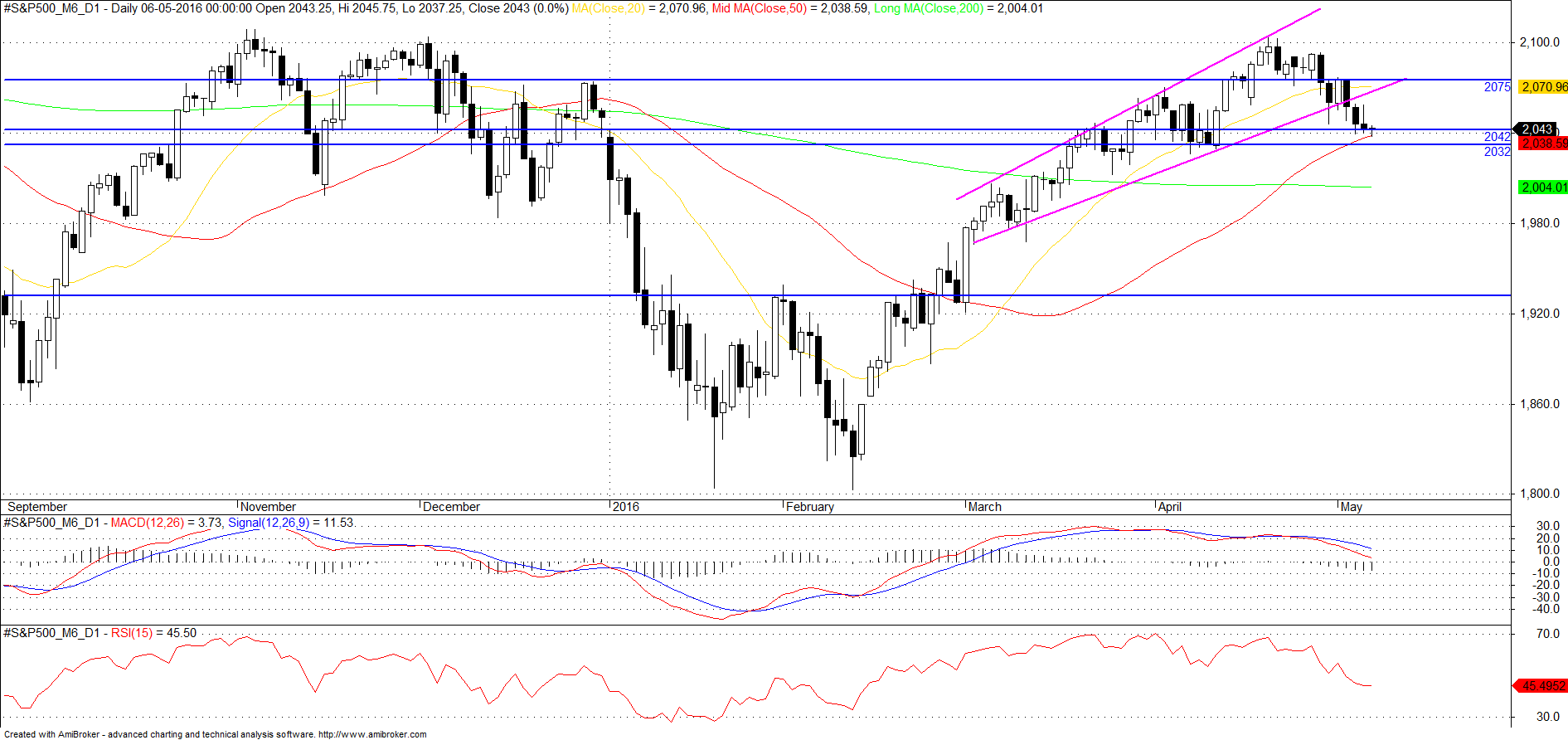The height and width of the screenshot is (740, 1568).
Task: Click the -20.0 label on the MACD axis
Action: pos(1545,586)
